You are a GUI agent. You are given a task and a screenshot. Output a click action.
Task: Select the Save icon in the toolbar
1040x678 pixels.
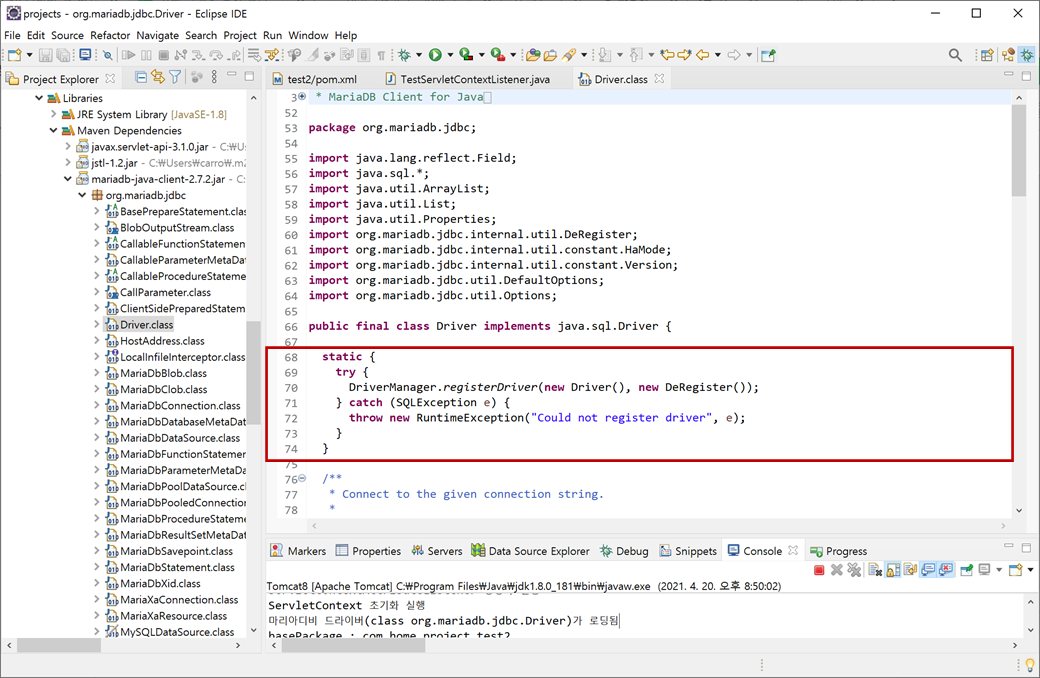click(x=45, y=55)
